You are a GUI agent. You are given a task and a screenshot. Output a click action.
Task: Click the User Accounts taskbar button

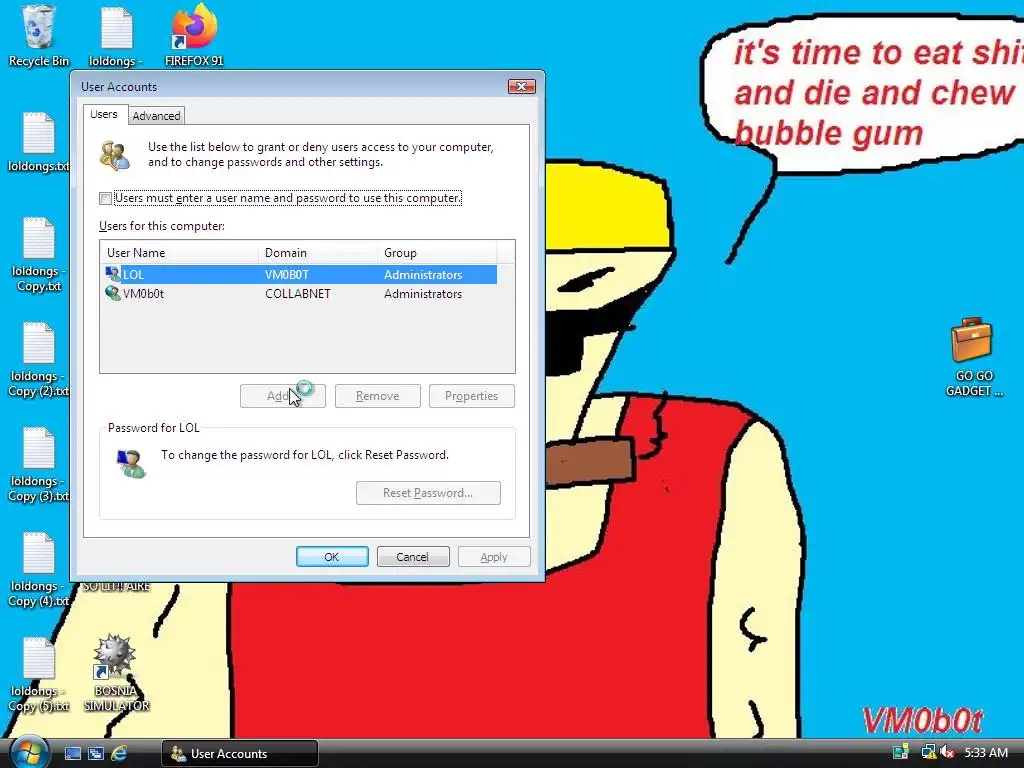[240, 754]
